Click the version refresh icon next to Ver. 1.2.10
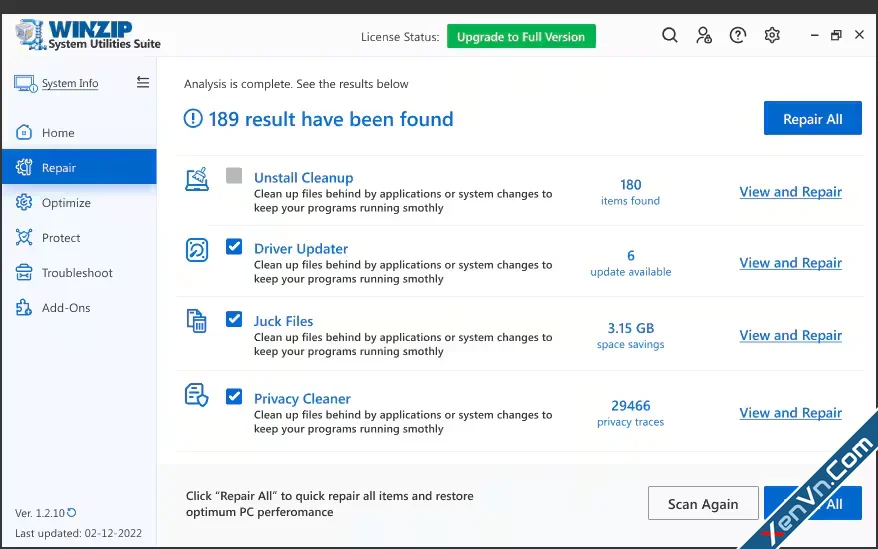 72,513
